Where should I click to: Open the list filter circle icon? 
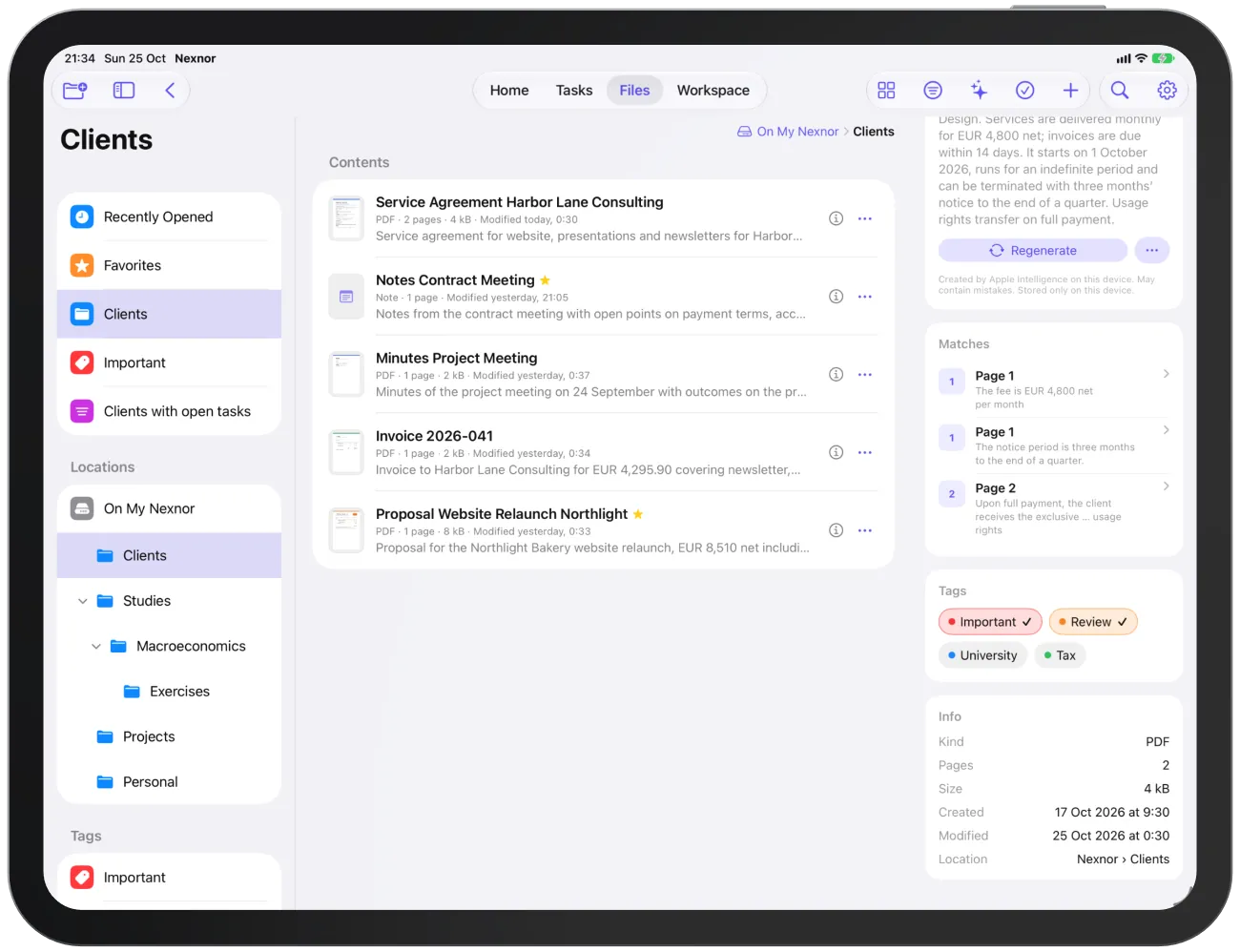pyautogui.click(x=933, y=90)
